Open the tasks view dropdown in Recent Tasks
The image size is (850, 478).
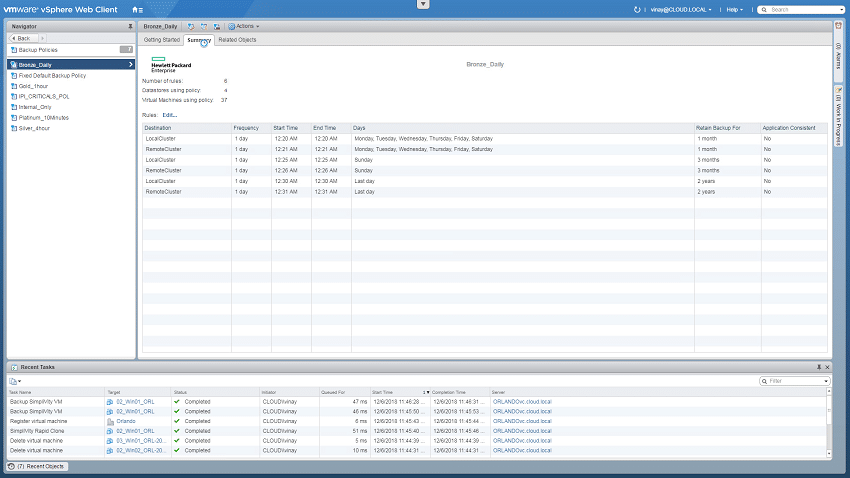(15, 381)
